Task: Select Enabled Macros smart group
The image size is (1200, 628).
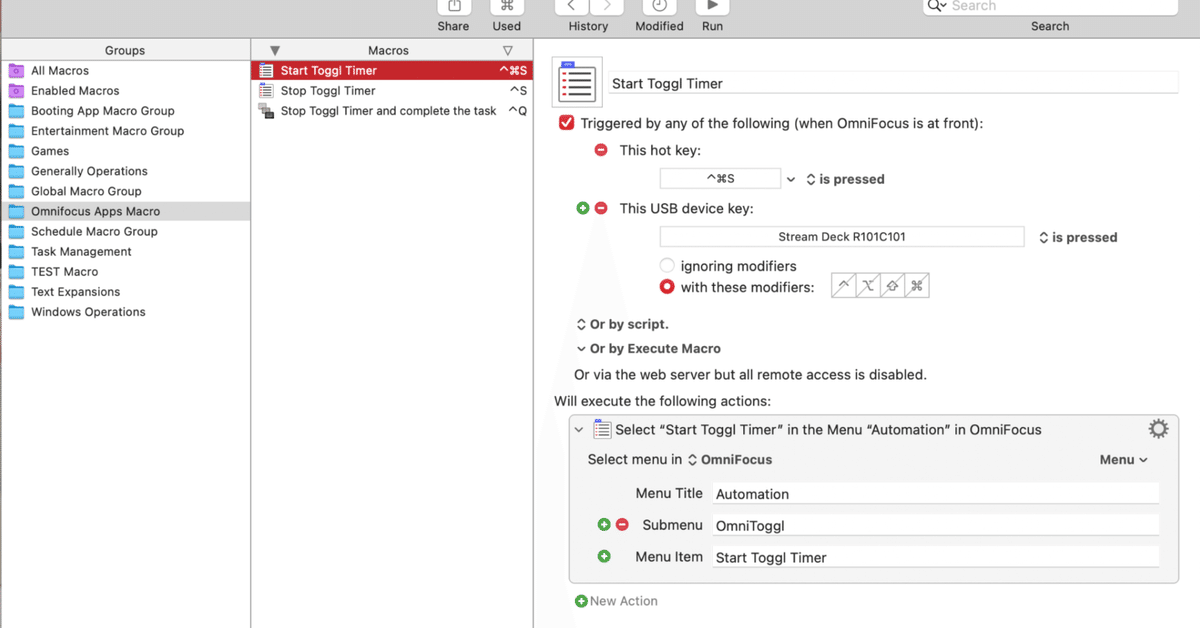Action: 125,91
